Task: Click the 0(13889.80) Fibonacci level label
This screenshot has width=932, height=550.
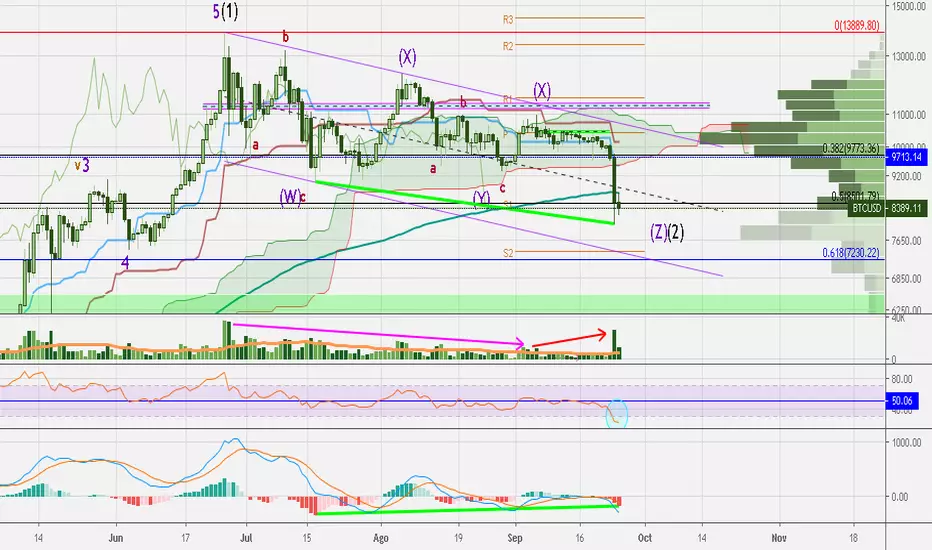Action: coord(857,26)
